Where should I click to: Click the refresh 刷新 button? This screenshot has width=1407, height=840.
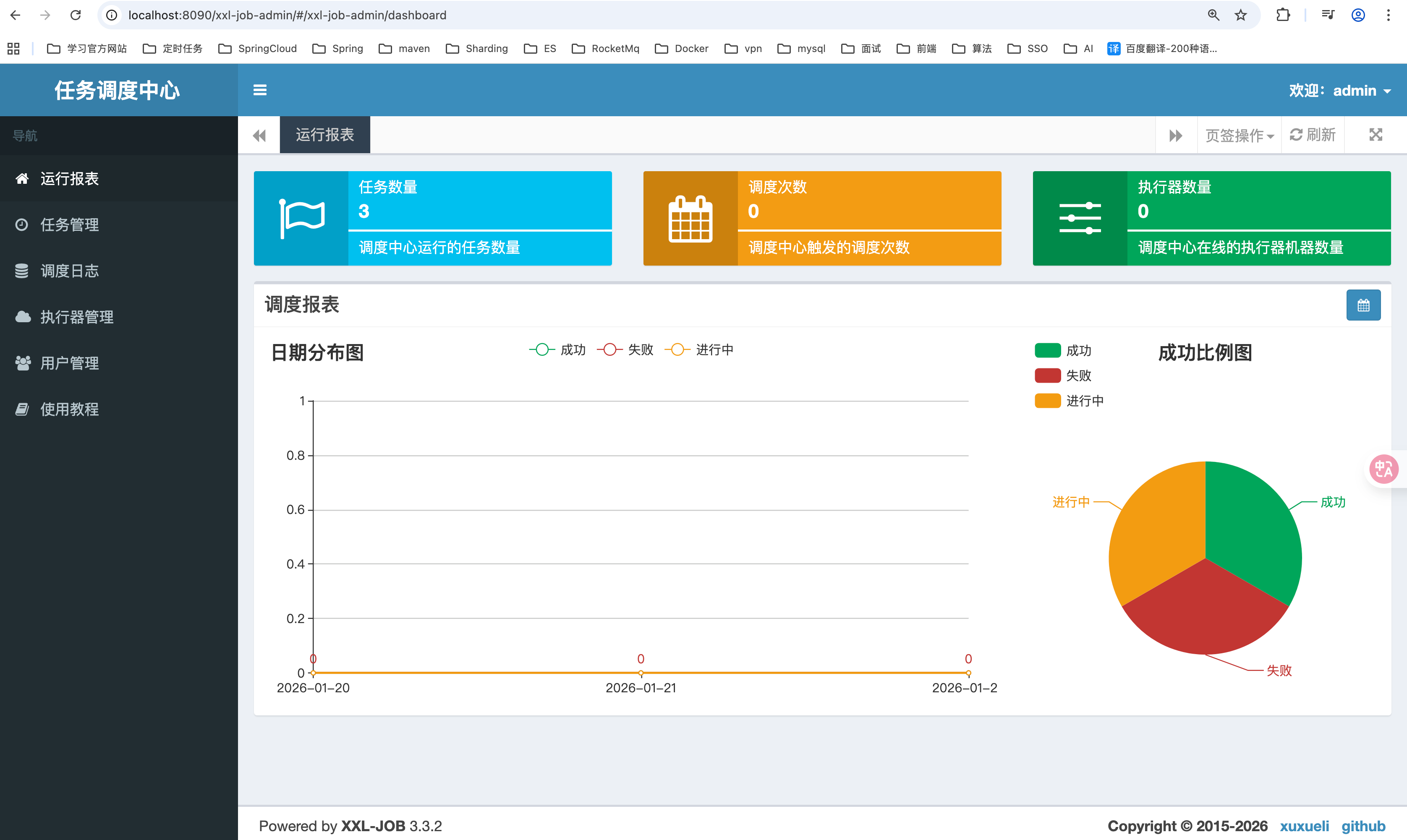tap(1313, 135)
